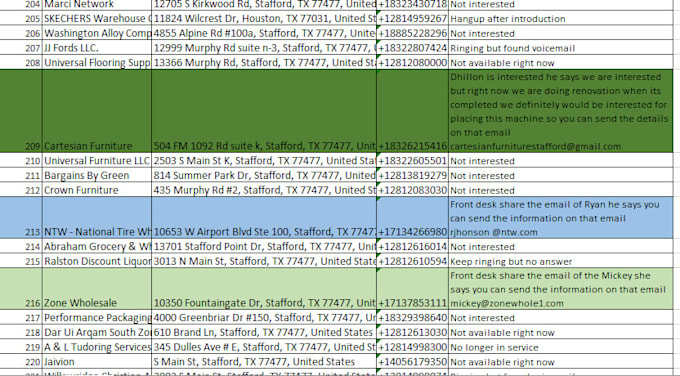Select the note with rjhonson @ntw.com
The image size is (680, 376).
[561, 218]
